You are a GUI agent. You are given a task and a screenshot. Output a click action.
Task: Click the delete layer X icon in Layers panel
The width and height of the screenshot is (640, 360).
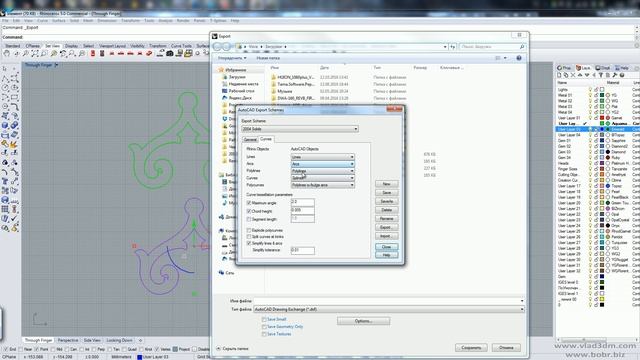tap(573, 75)
